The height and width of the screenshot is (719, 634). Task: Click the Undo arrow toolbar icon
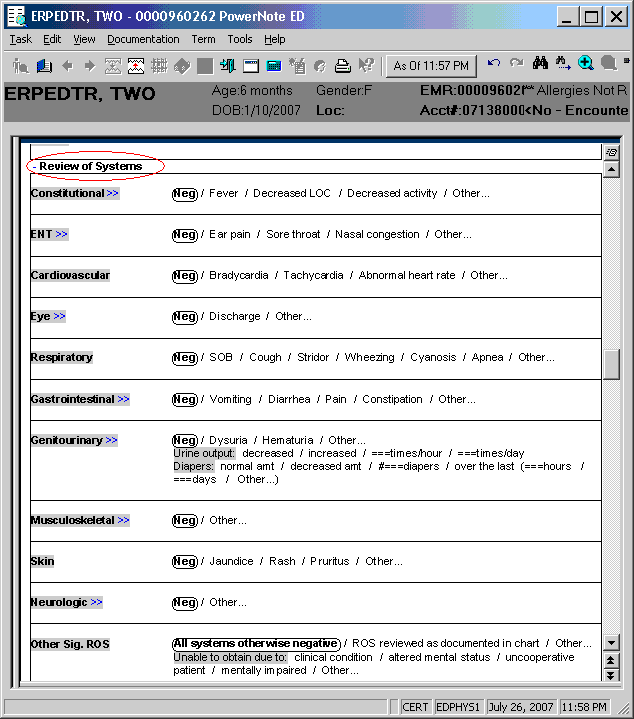click(x=494, y=64)
